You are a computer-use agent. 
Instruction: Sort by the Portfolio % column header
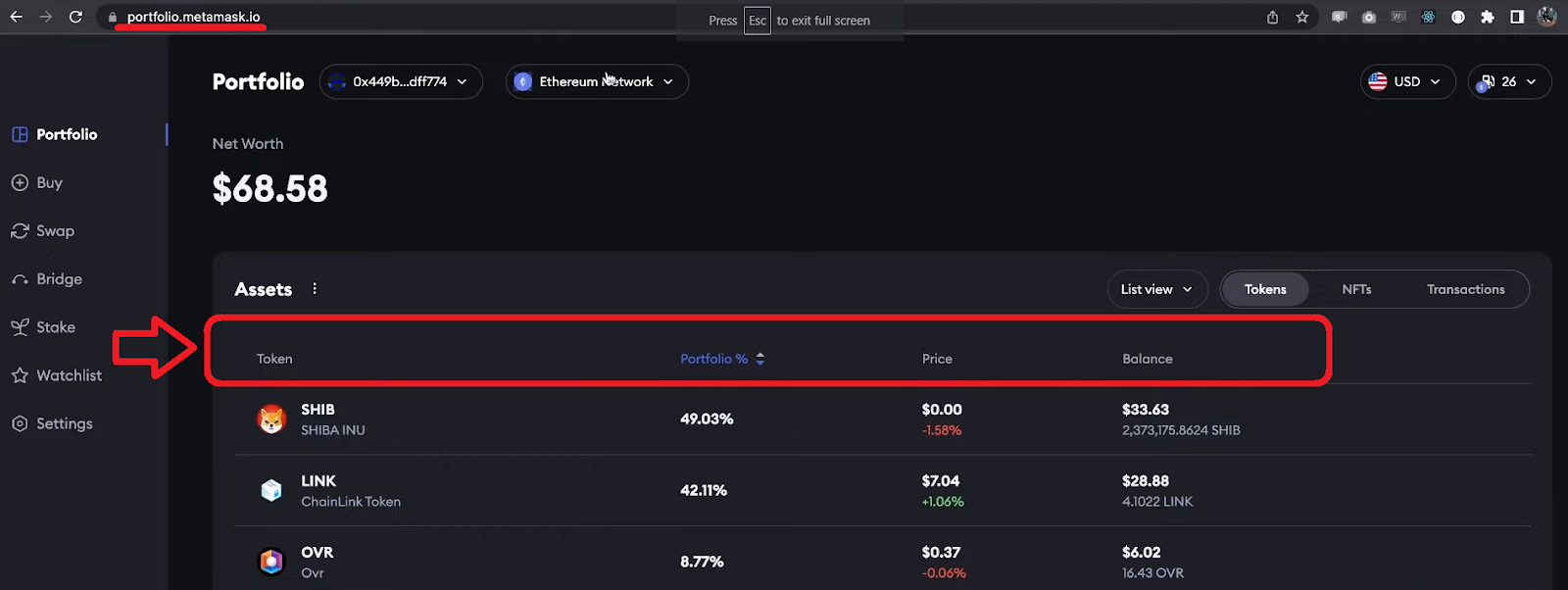pyautogui.click(x=713, y=359)
